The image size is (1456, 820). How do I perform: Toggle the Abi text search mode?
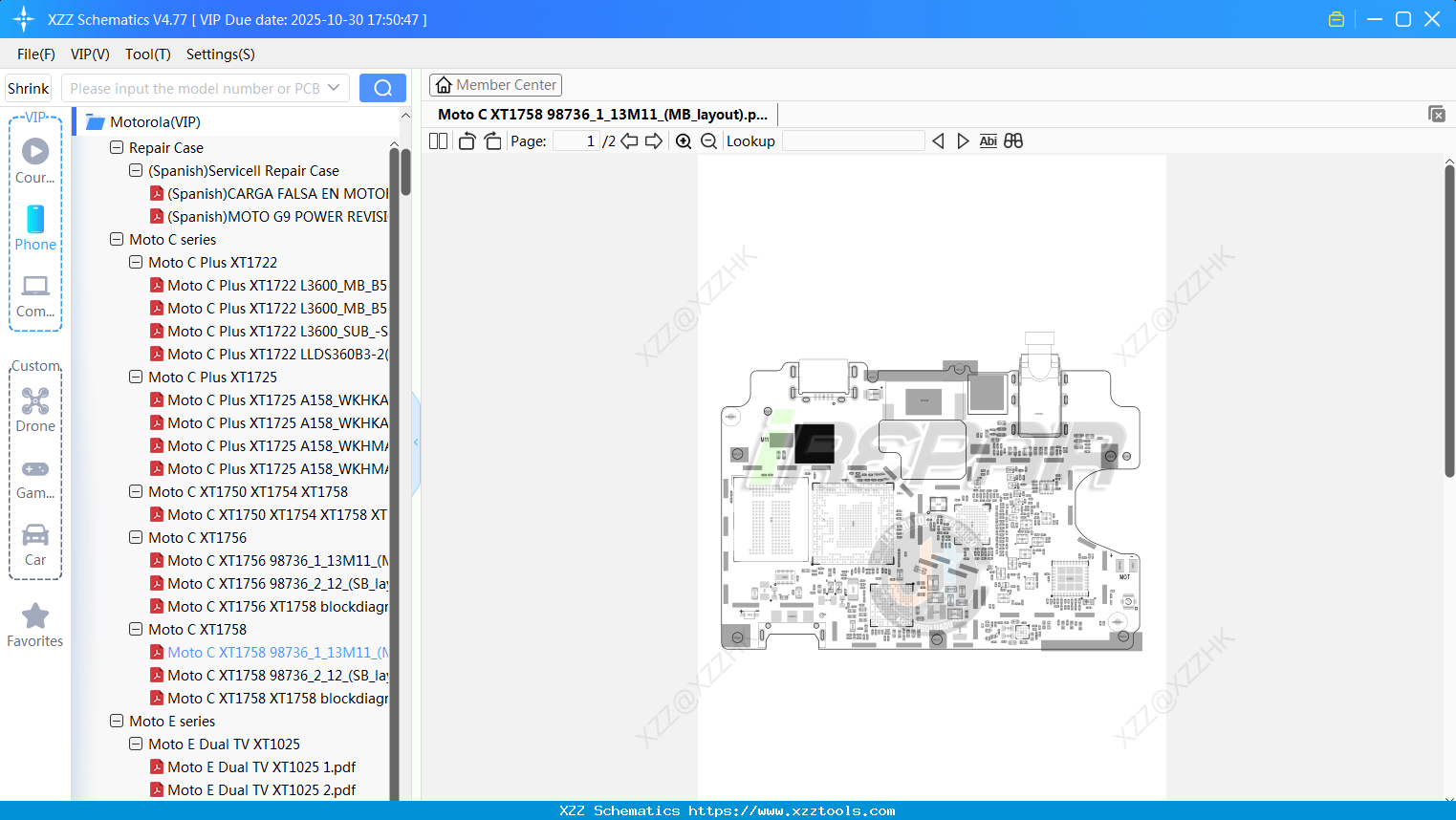(988, 140)
